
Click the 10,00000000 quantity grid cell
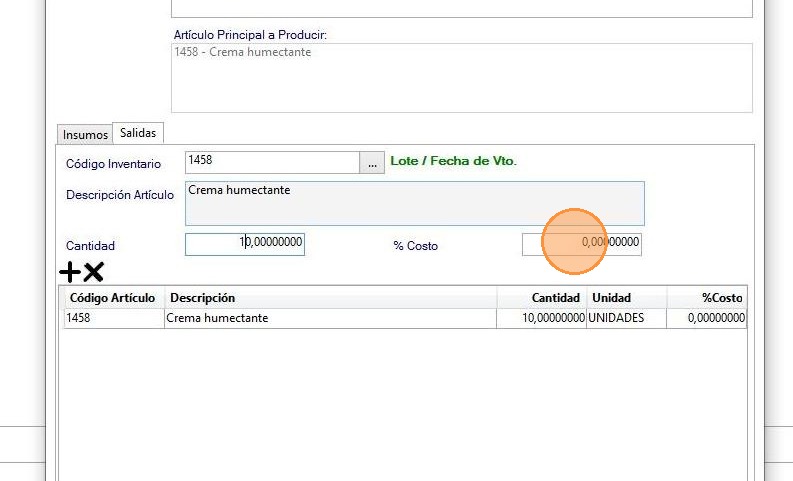543,318
